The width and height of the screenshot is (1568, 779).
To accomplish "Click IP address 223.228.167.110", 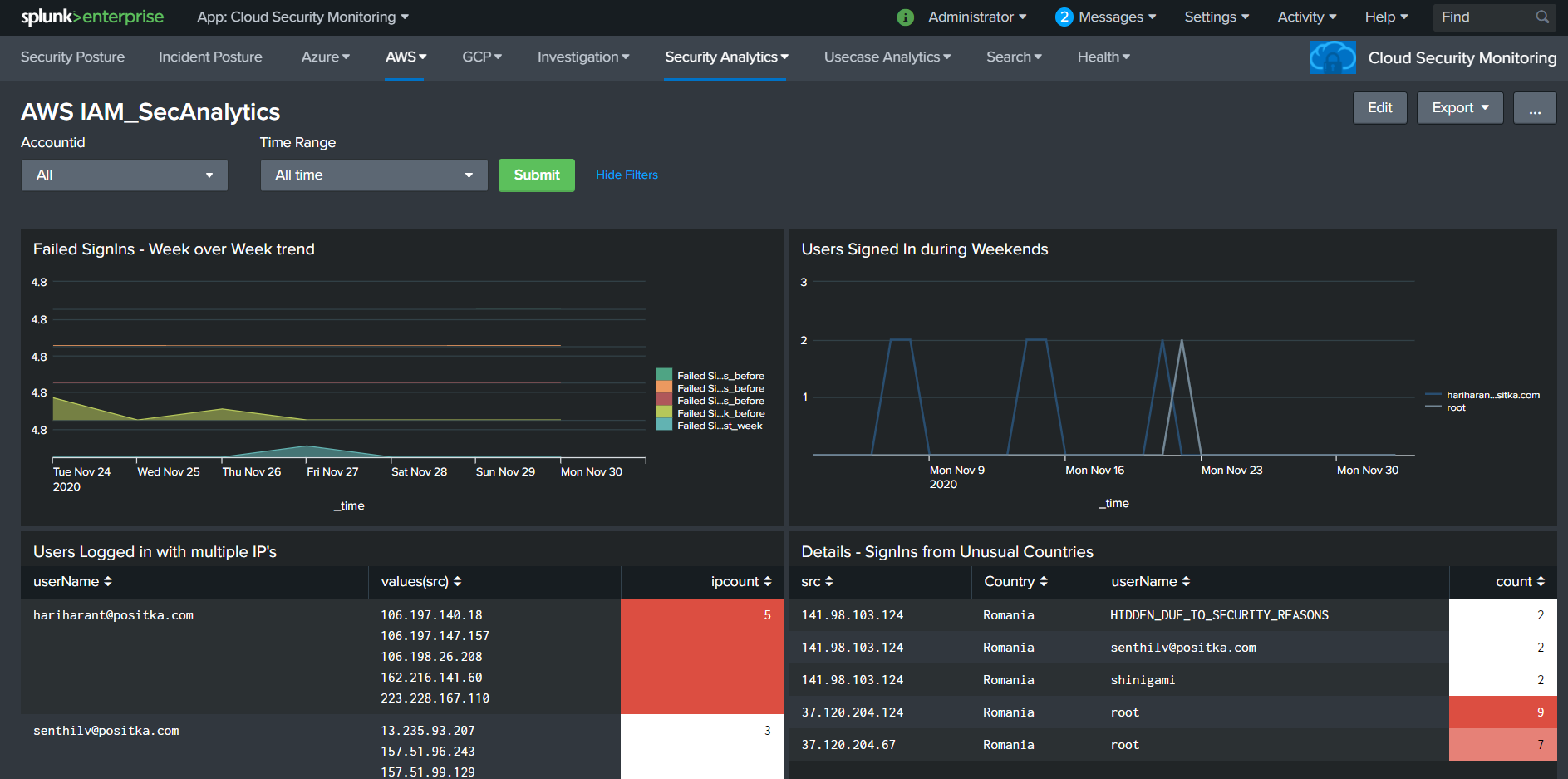I will (x=435, y=698).
